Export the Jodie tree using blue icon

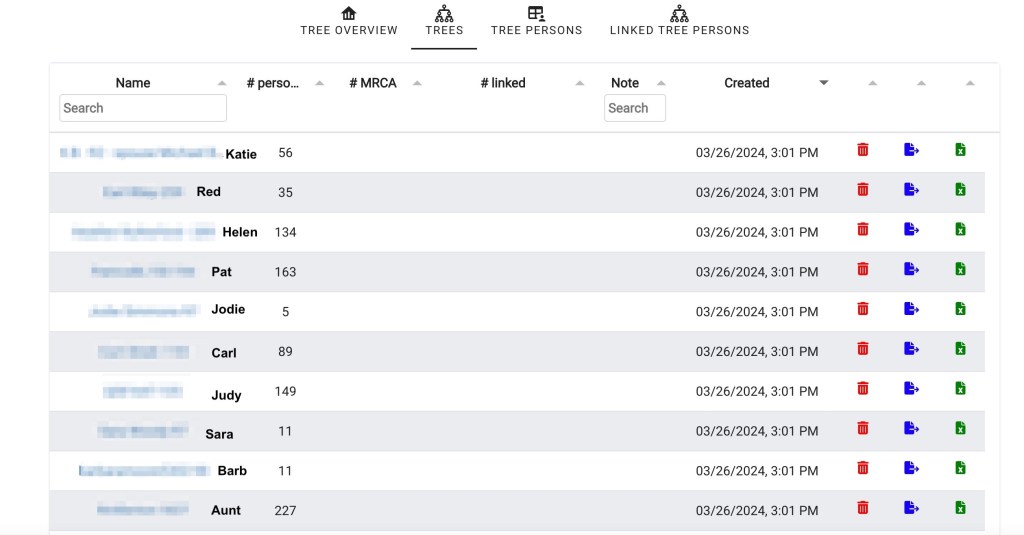[911, 309]
